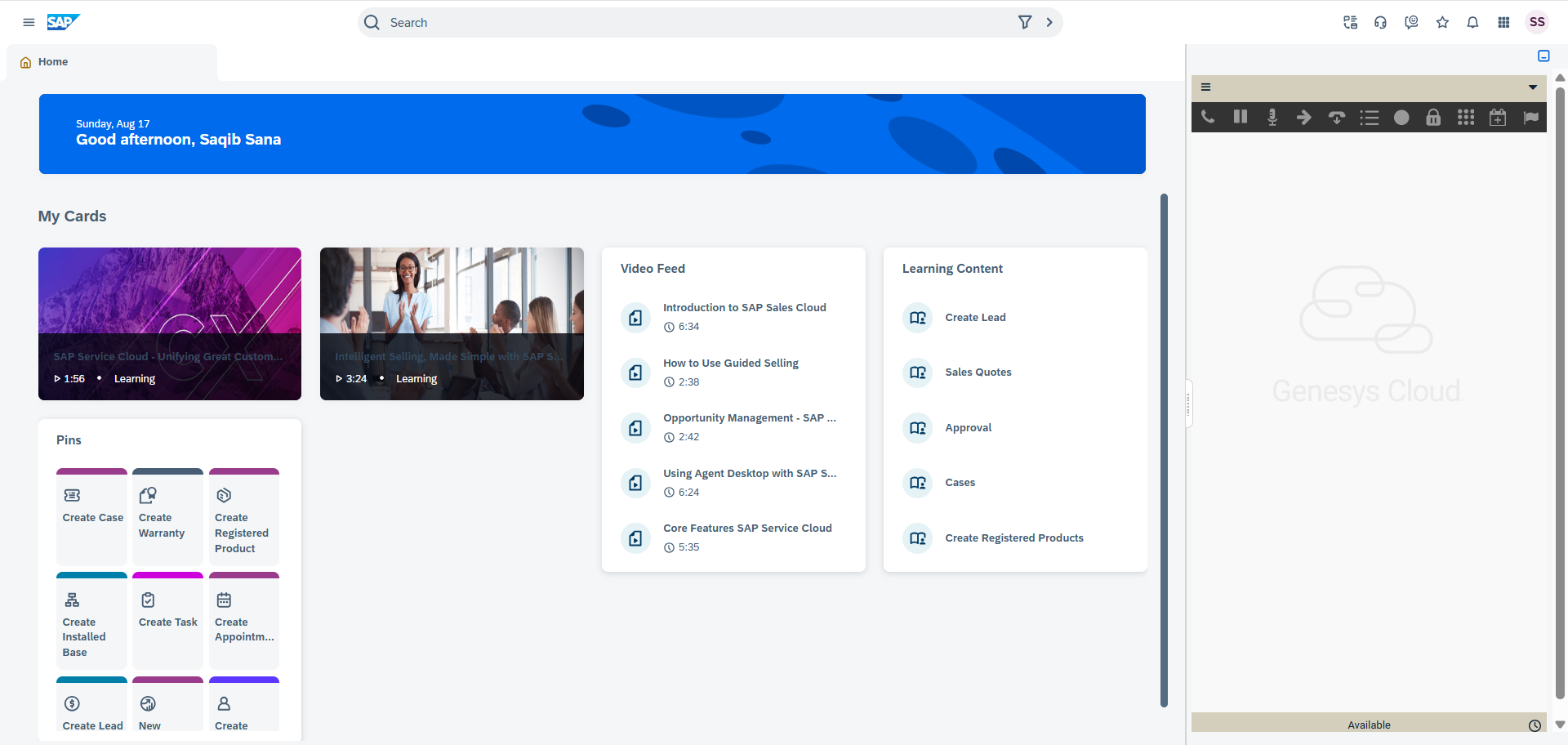The image size is (1568, 745).
Task: Open the search filter options
Action: pos(1025,23)
